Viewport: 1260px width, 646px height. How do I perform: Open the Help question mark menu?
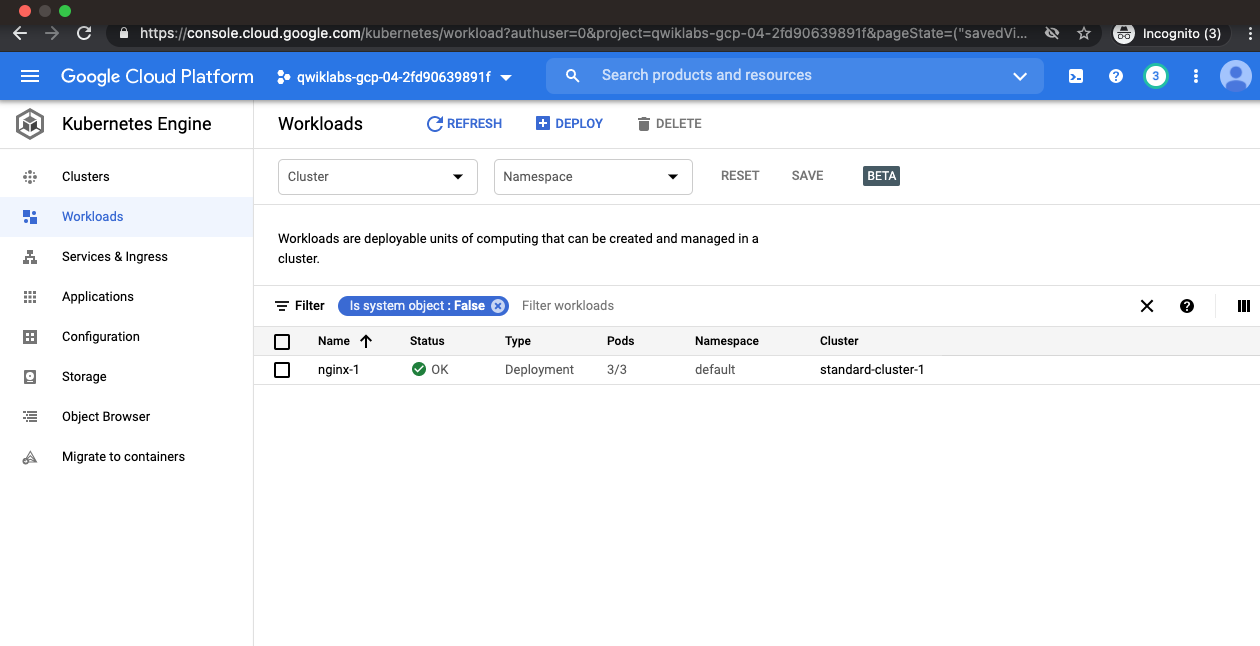pyautogui.click(x=1116, y=76)
